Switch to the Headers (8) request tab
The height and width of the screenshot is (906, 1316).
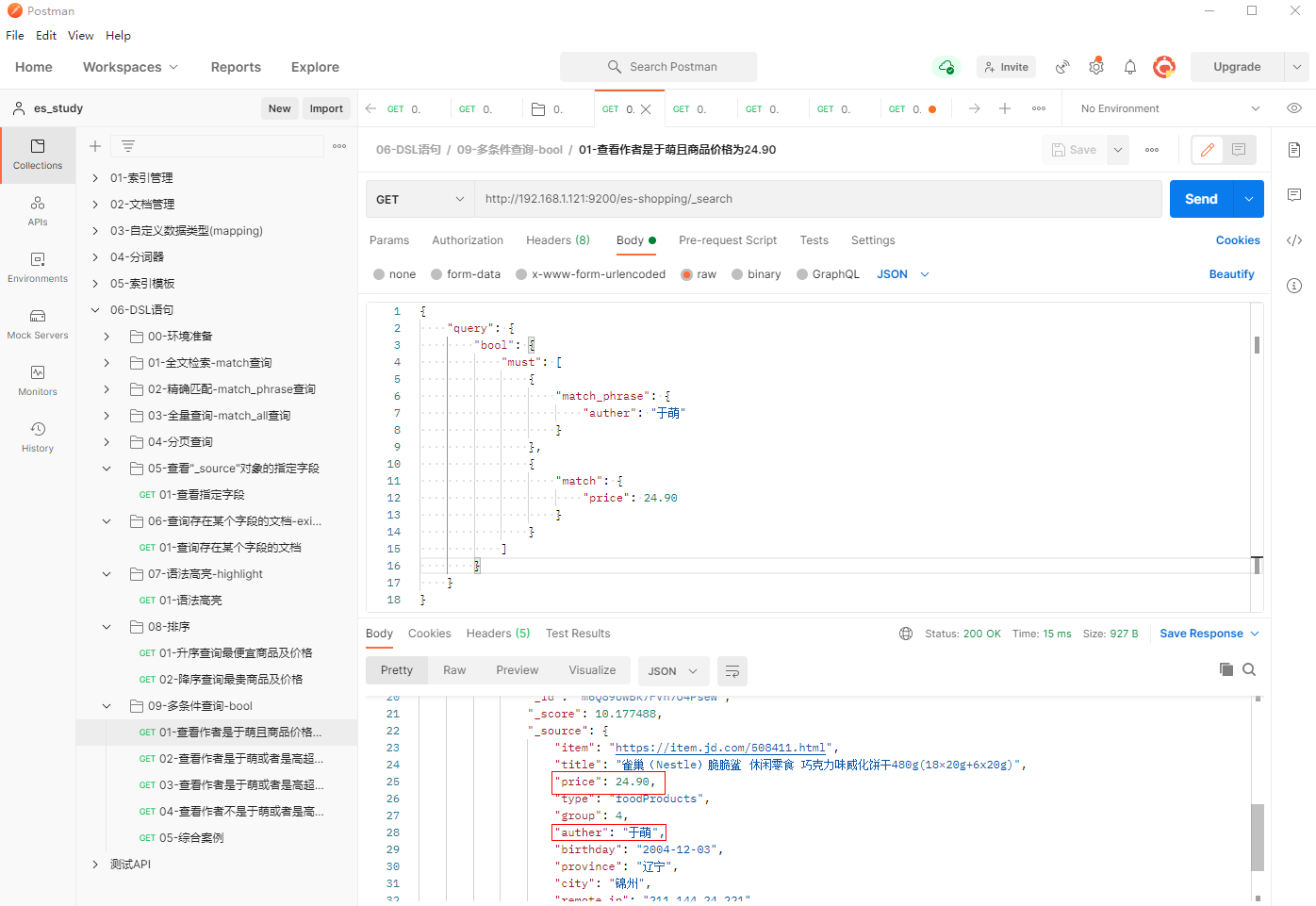[557, 240]
